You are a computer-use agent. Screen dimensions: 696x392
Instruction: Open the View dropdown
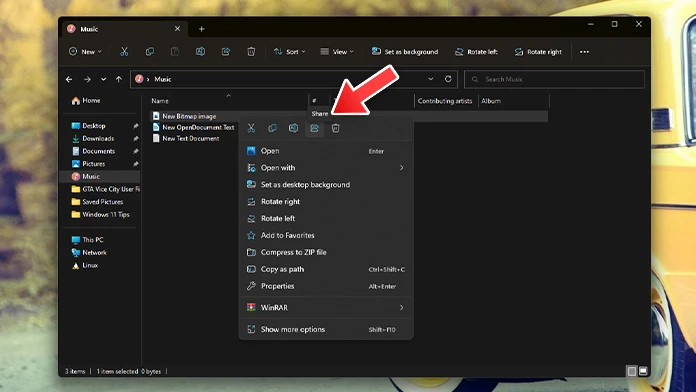click(337, 52)
